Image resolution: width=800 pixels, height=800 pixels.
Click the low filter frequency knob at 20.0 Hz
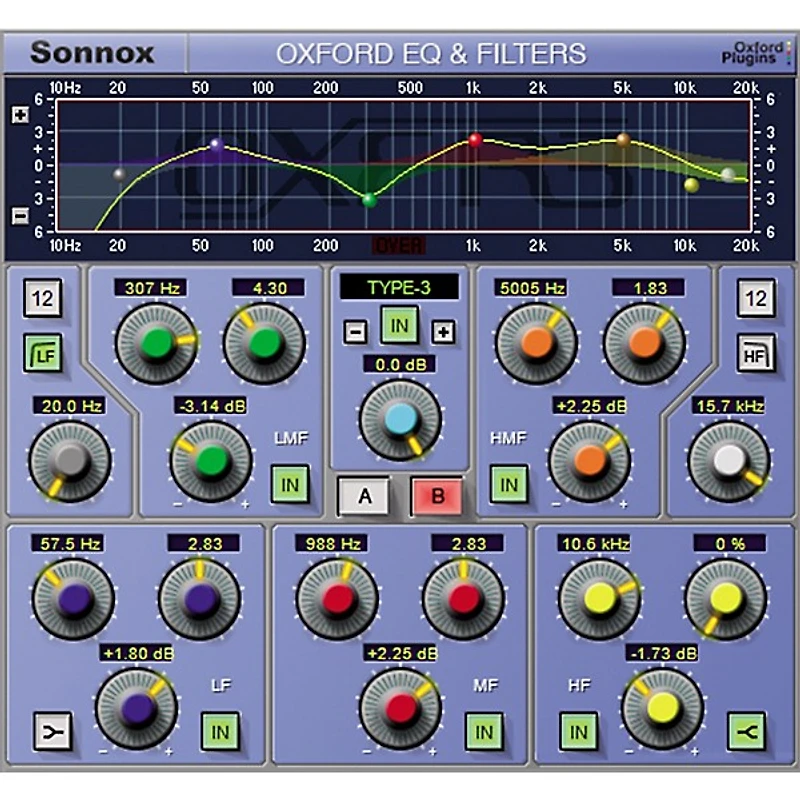[x=70, y=461]
